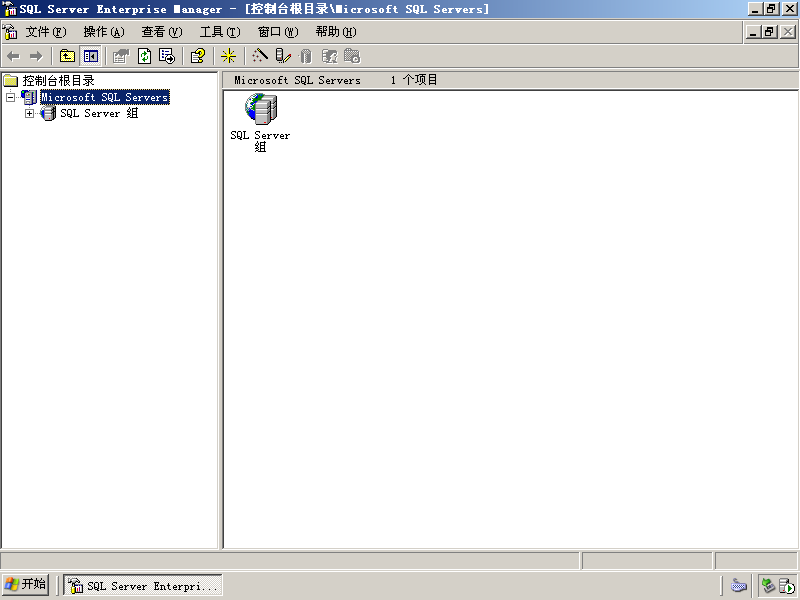This screenshot has height=600, width=800.
Task: Select SQL Server 组 in the tree
Action: click(x=99, y=113)
